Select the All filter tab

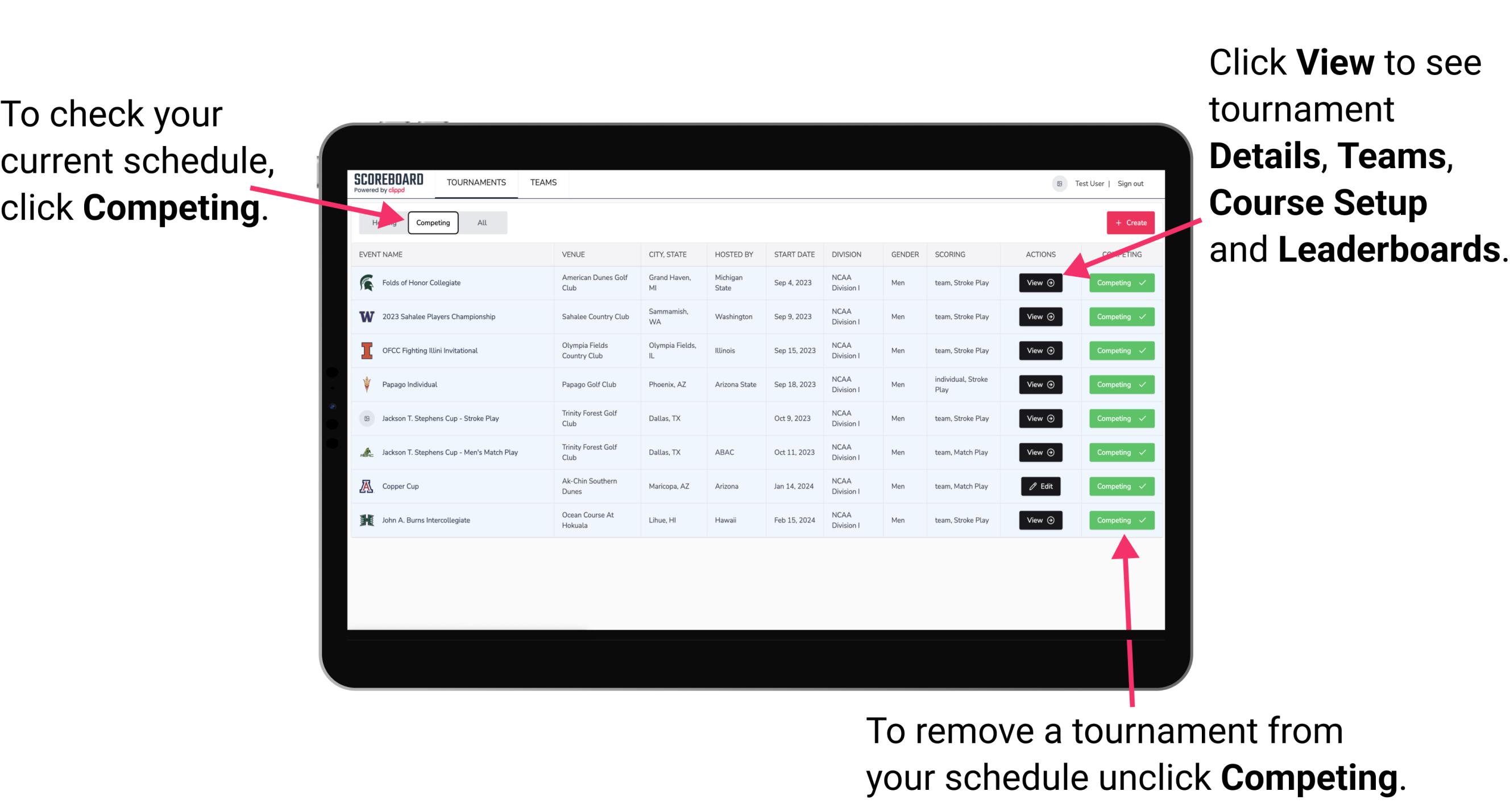click(480, 222)
